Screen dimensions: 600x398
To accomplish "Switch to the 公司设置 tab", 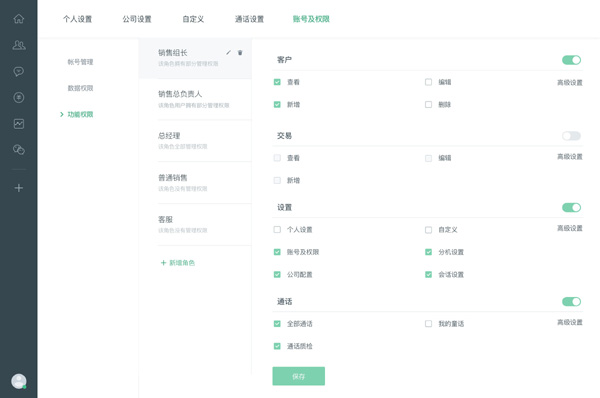I will click(x=137, y=19).
